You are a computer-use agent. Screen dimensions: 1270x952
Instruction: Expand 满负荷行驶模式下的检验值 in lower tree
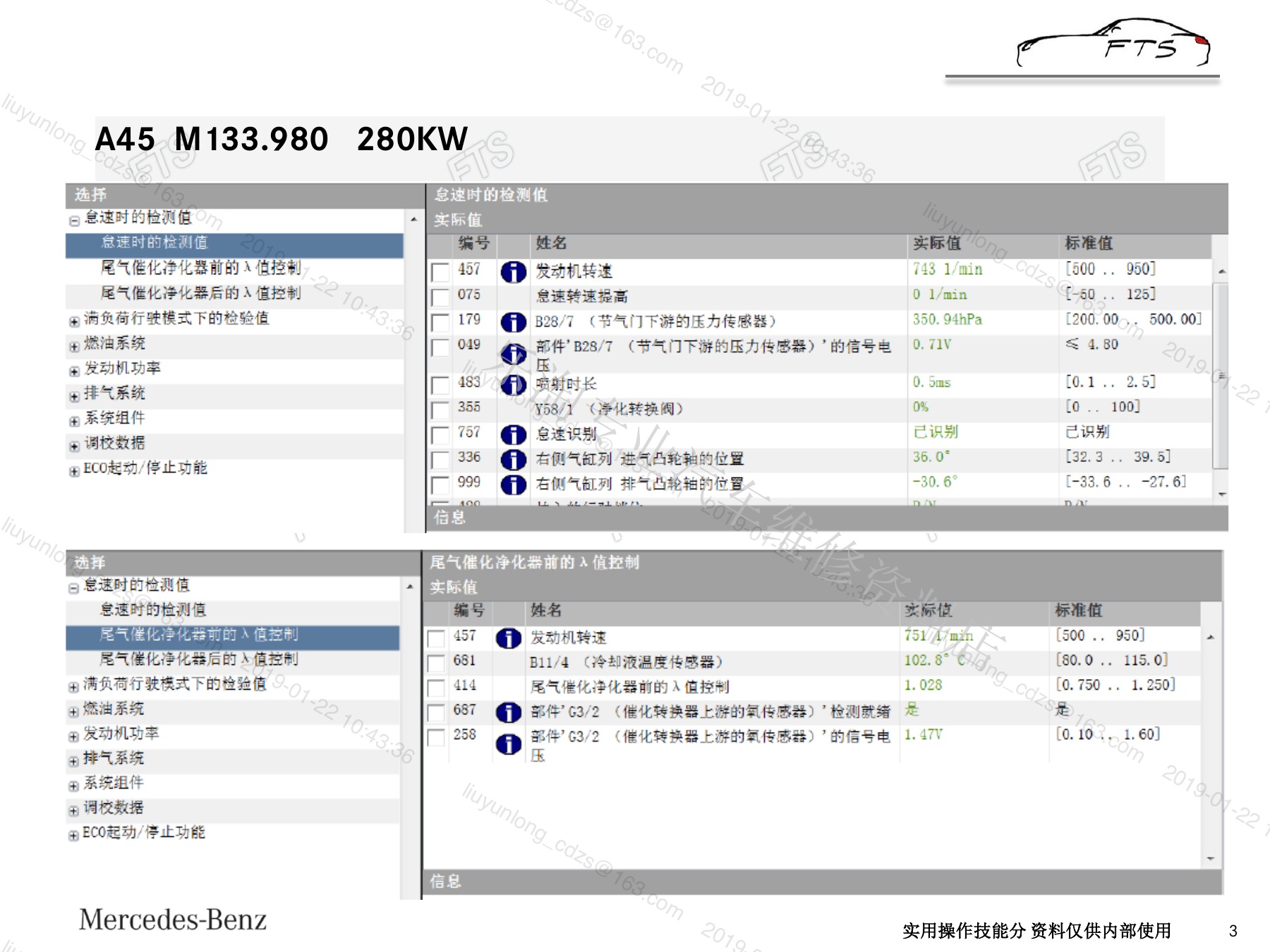(73, 687)
